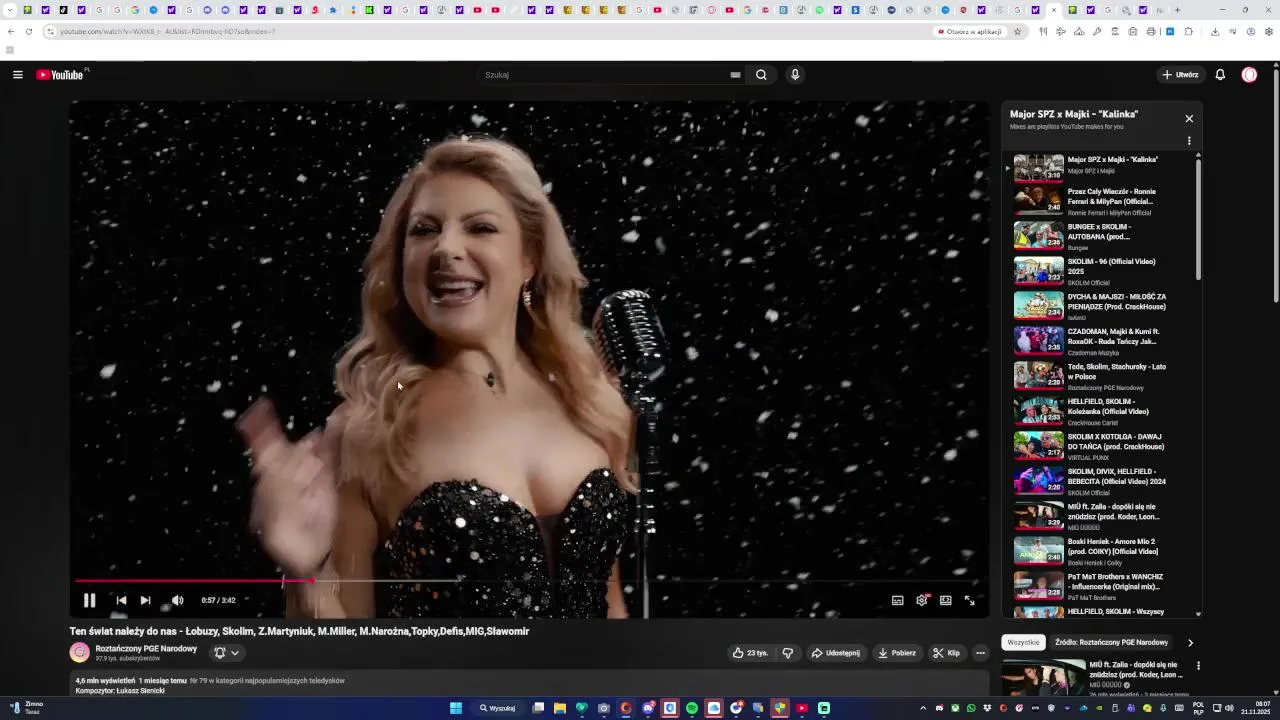Pause the video
This screenshot has height=720, width=1280.
coord(89,600)
